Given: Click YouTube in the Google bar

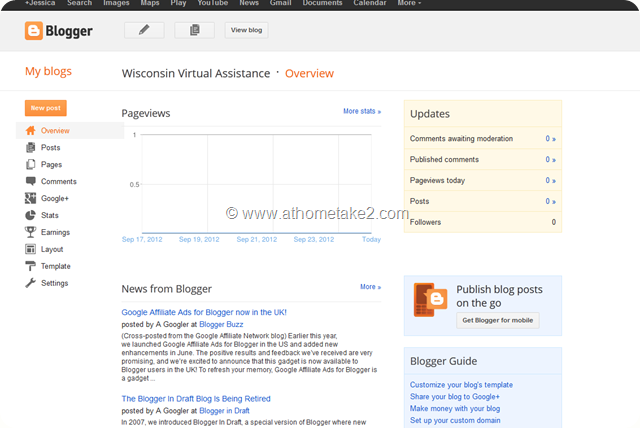Looking at the screenshot, I should click(x=213, y=3).
